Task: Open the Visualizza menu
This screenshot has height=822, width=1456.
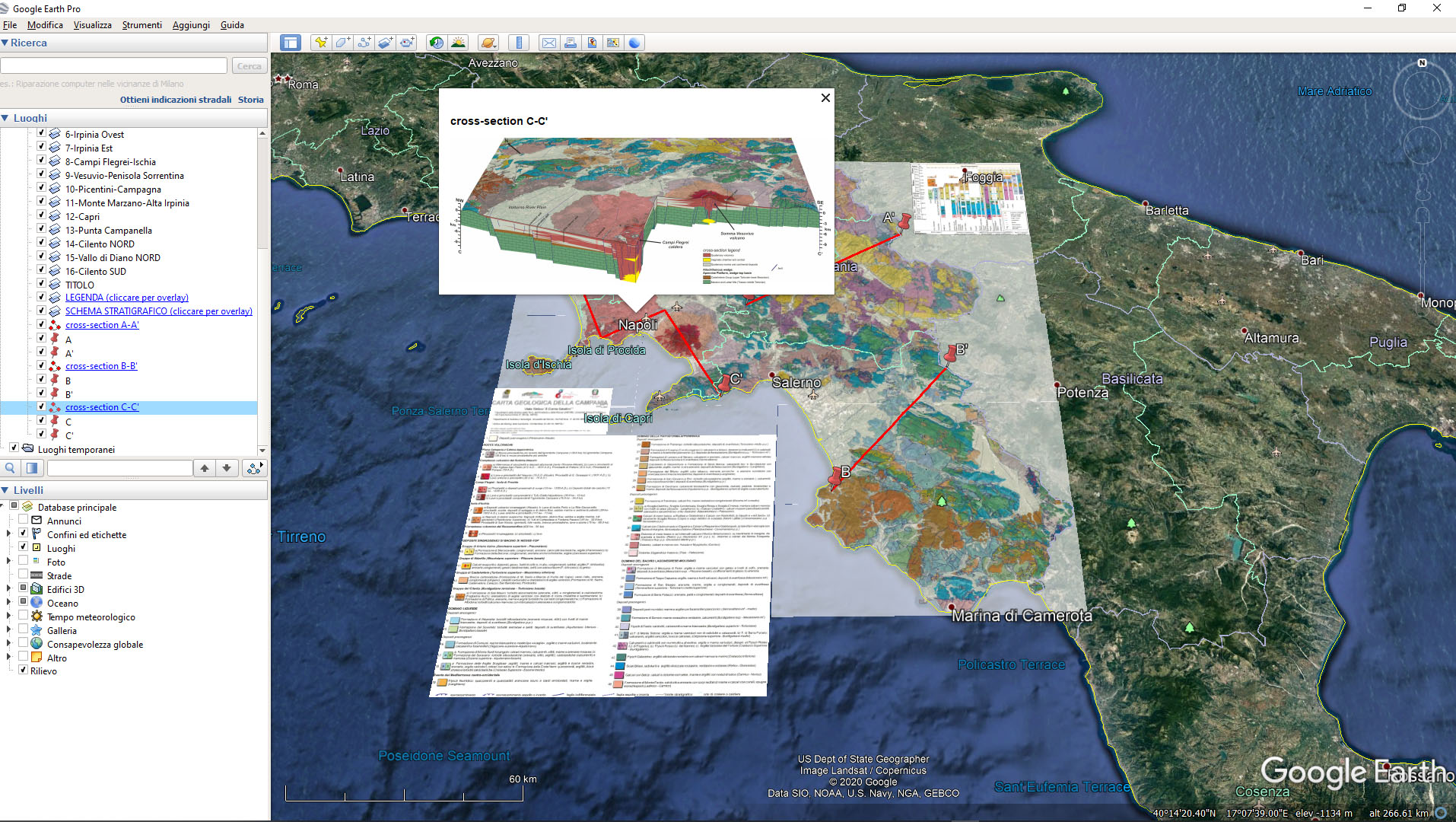Action: [x=92, y=25]
